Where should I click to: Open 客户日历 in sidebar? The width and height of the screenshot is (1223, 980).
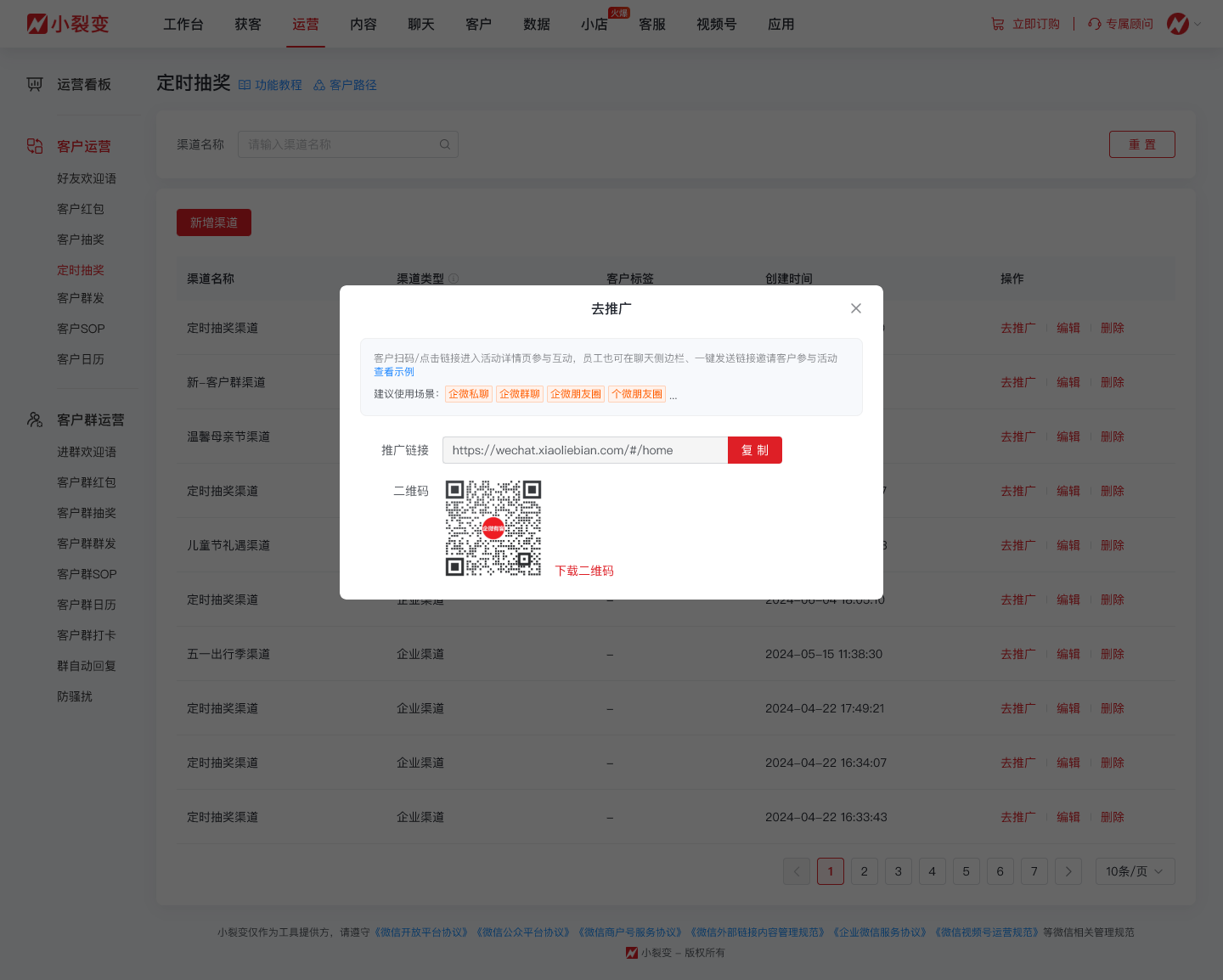coord(81,359)
